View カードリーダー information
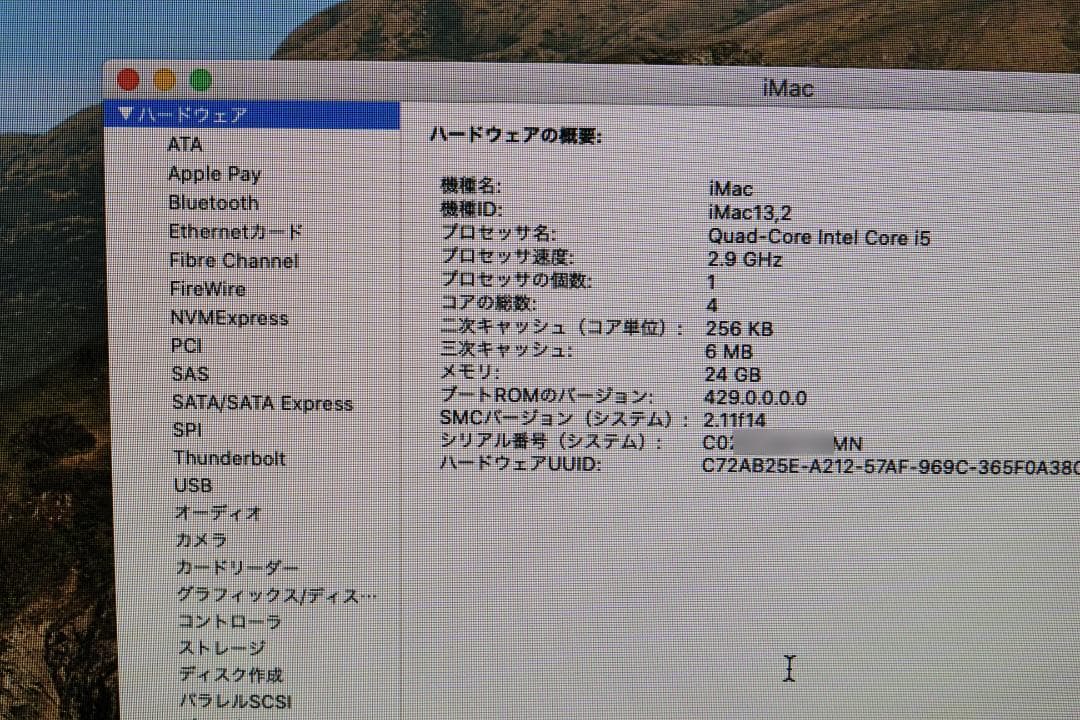 click(x=233, y=567)
